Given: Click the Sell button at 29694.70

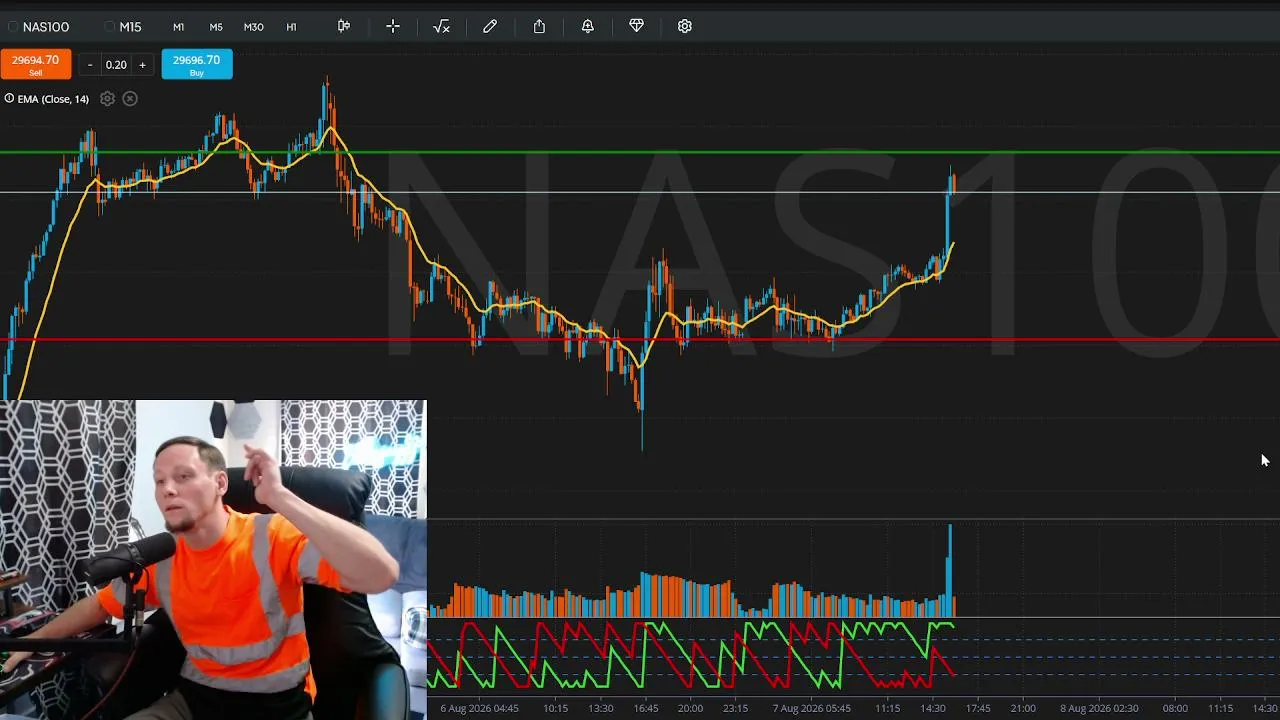Looking at the screenshot, I should [x=35, y=64].
